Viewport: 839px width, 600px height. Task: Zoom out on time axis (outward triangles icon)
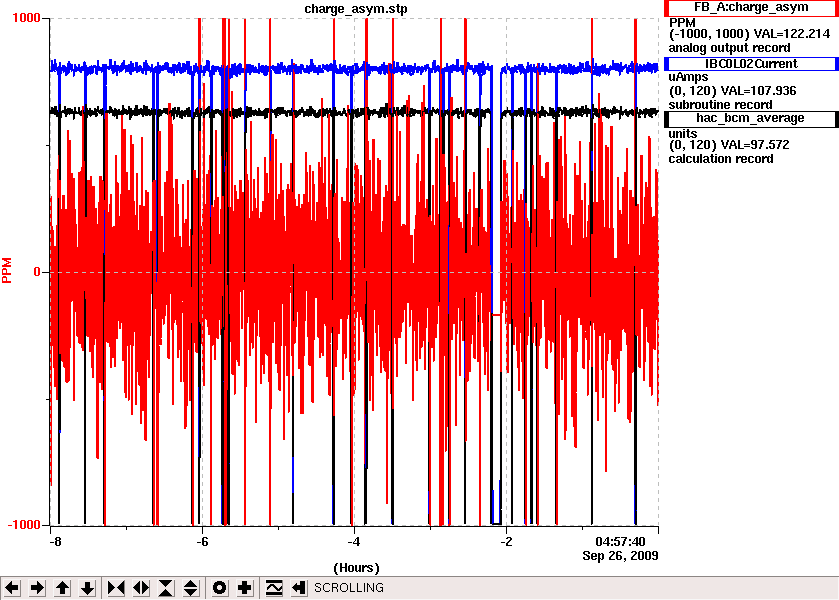coord(141,588)
